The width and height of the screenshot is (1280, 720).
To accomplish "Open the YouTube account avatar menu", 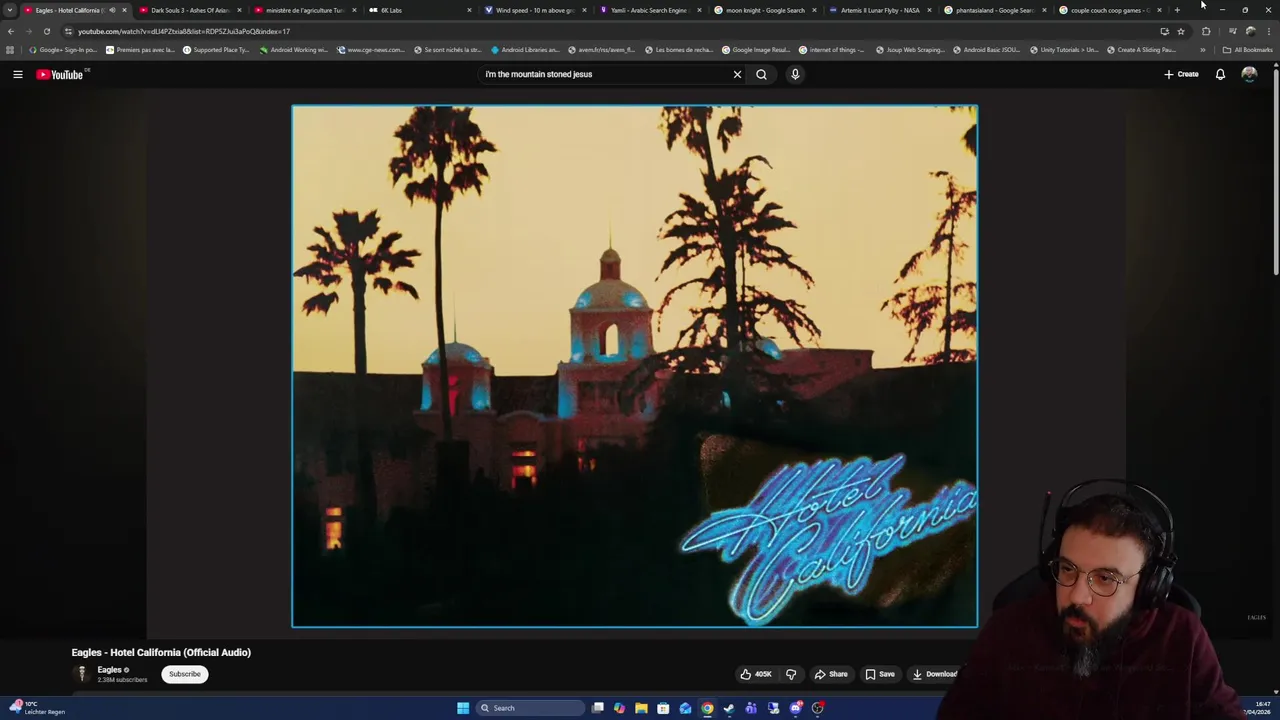I will tap(1249, 74).
